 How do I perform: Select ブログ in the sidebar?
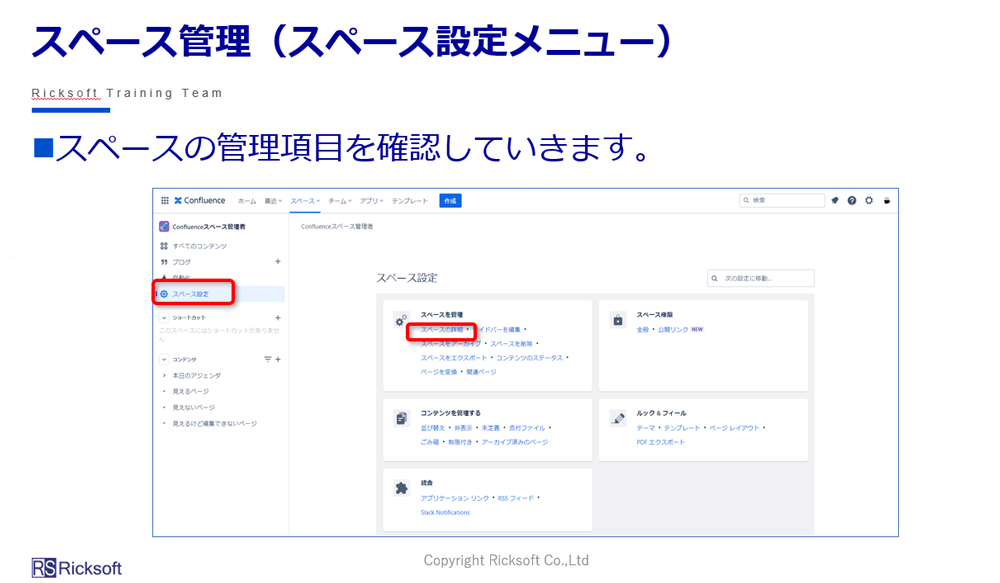click(181, 262)
